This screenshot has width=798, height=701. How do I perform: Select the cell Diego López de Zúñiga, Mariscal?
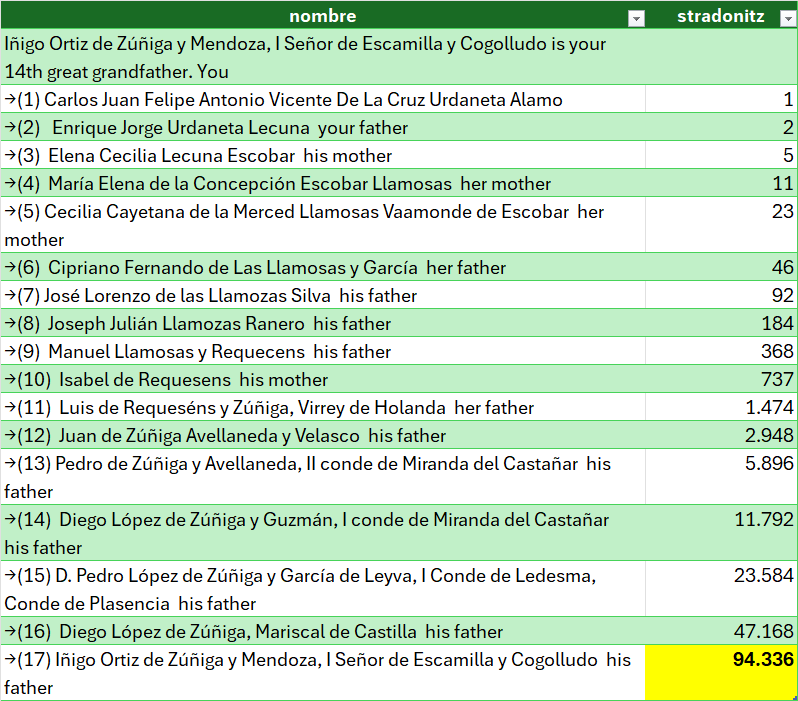323,631
